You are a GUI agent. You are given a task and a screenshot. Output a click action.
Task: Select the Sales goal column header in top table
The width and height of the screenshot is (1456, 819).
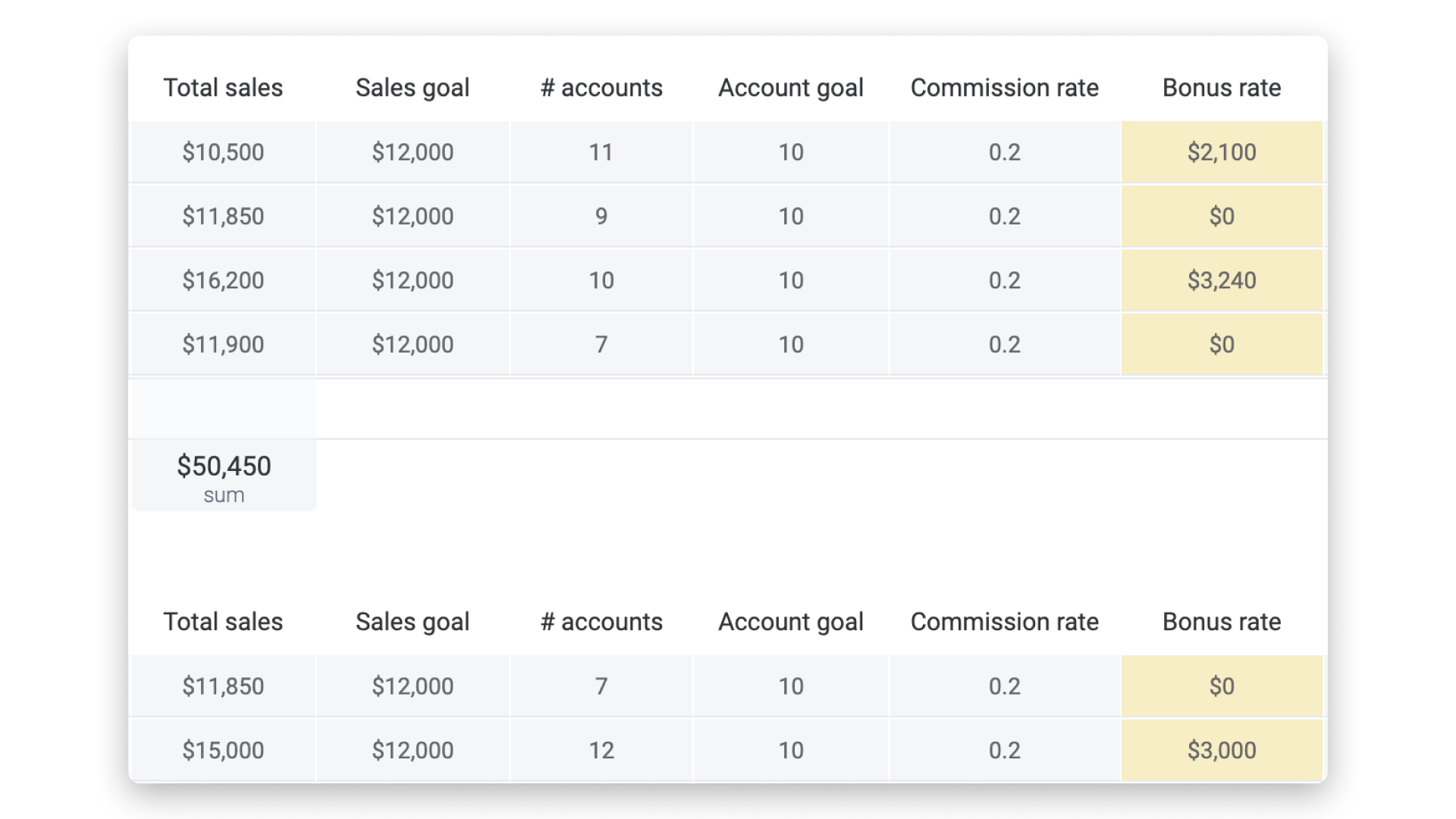coord(413,88)
